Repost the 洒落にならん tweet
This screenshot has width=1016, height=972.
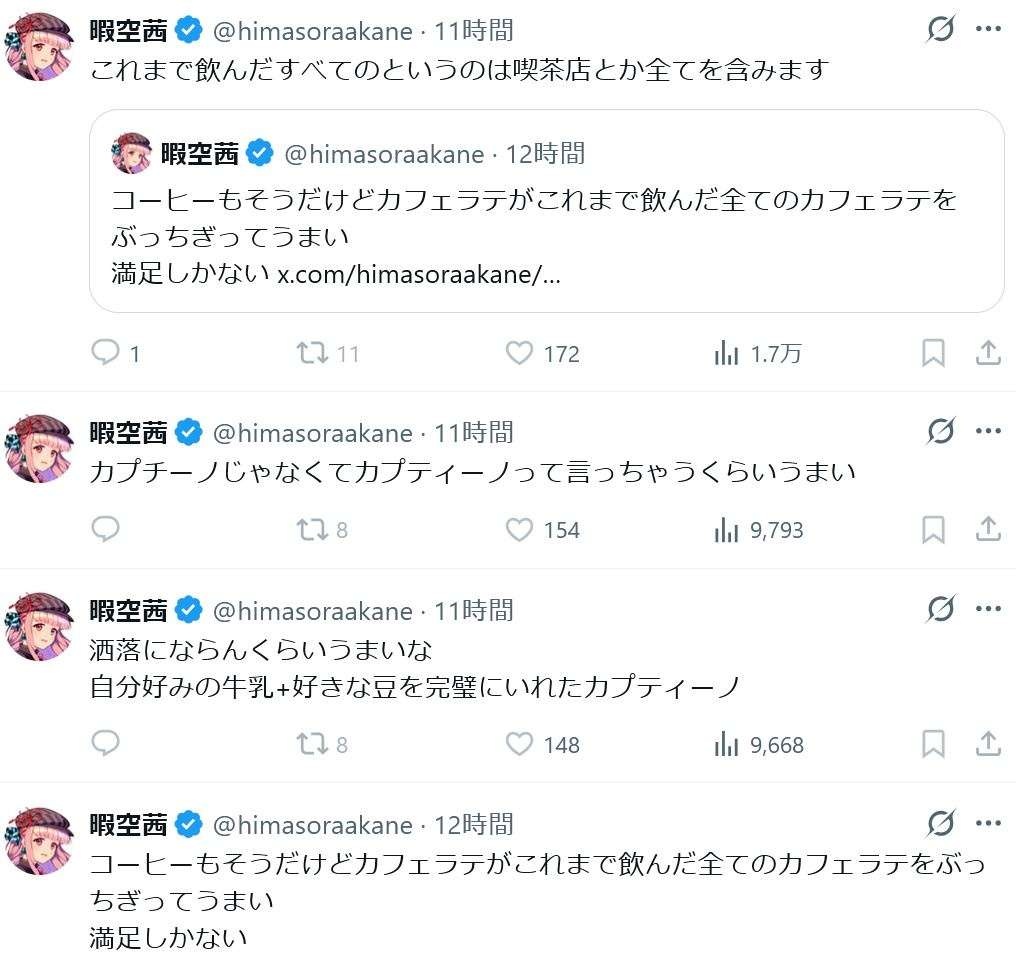[x=314, y=744]
